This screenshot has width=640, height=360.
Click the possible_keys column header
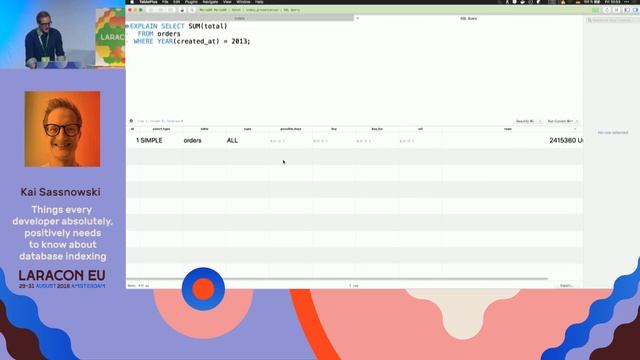click(x=291, y=129)
